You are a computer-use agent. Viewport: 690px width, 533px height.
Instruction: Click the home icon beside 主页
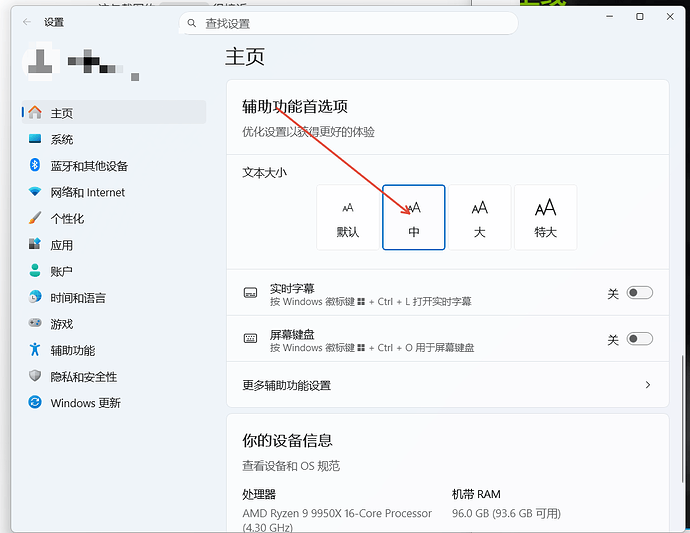[35, 112]
